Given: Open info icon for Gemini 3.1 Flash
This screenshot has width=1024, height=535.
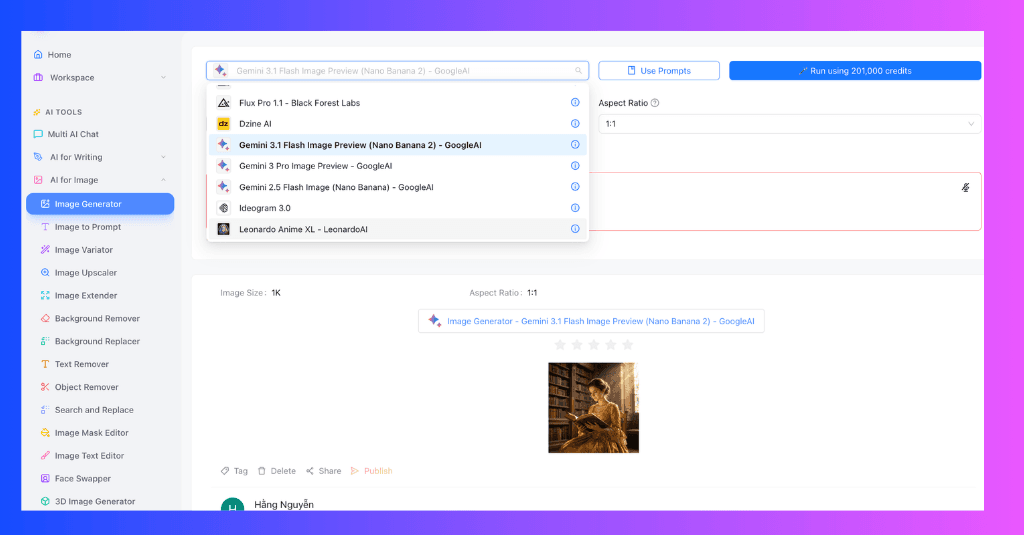Looking at the screenshot, I should (575, 144).
